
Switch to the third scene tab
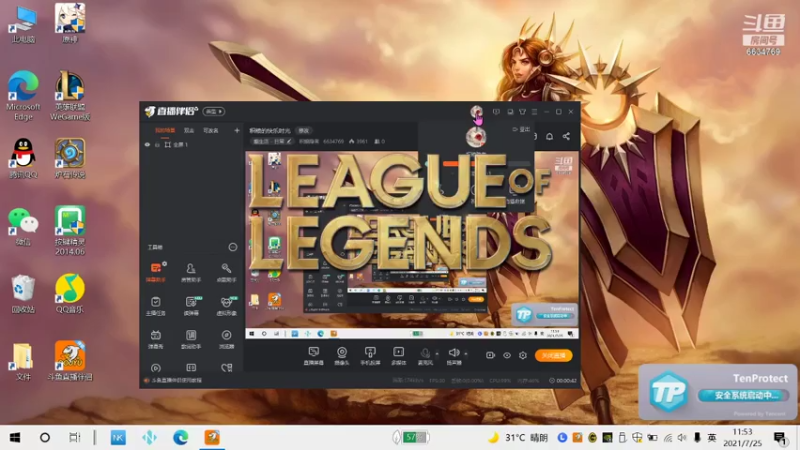coord(211,131)
